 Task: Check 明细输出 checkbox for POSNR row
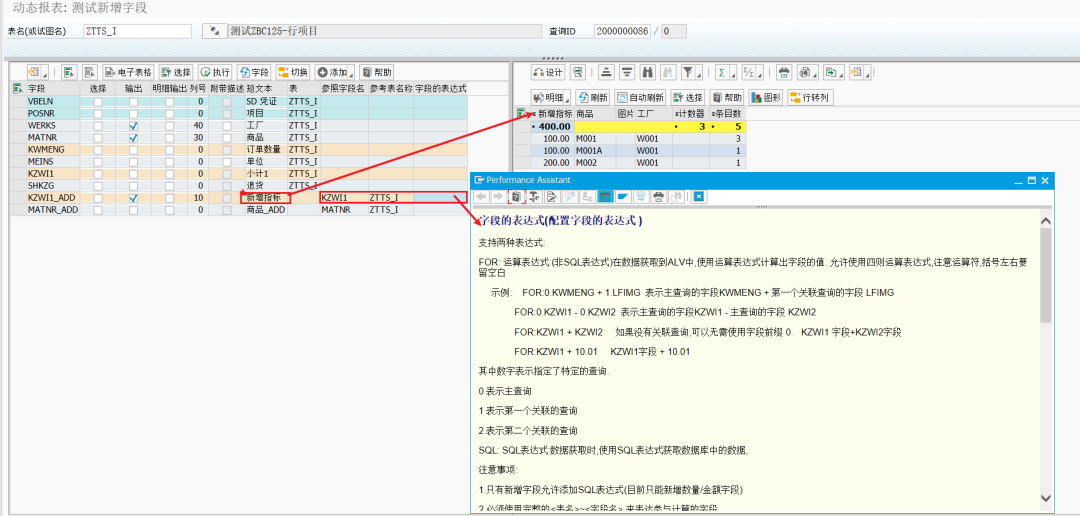[169, 114]
